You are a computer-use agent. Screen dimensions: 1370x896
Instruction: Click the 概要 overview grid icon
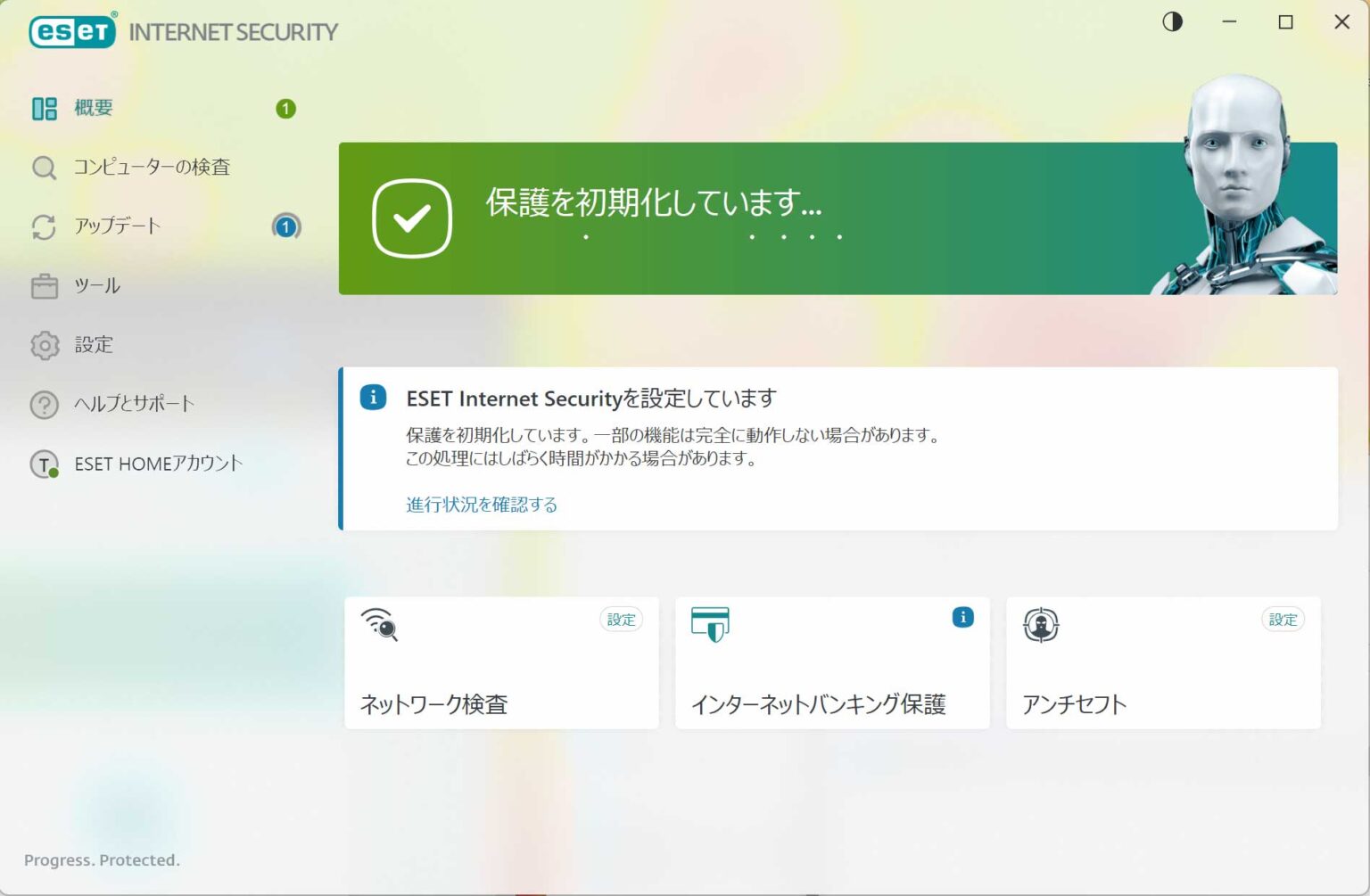pos(44,107)
